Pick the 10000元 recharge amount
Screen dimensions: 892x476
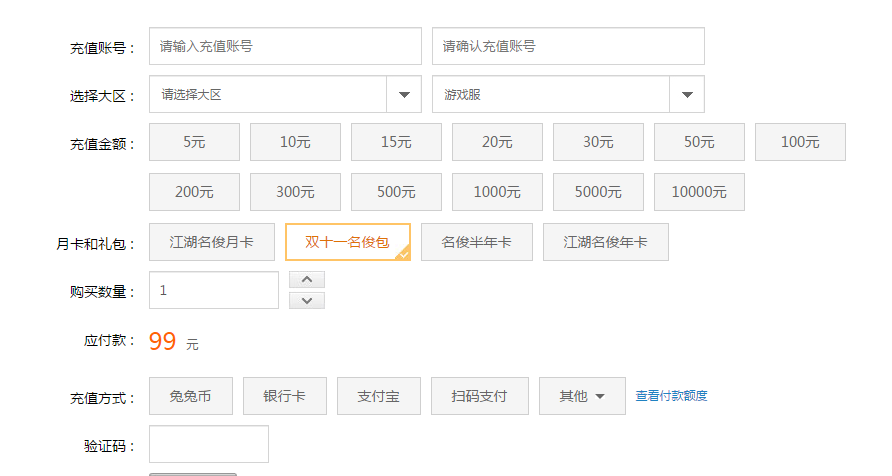pyautogui.click(x=699, y=192)
